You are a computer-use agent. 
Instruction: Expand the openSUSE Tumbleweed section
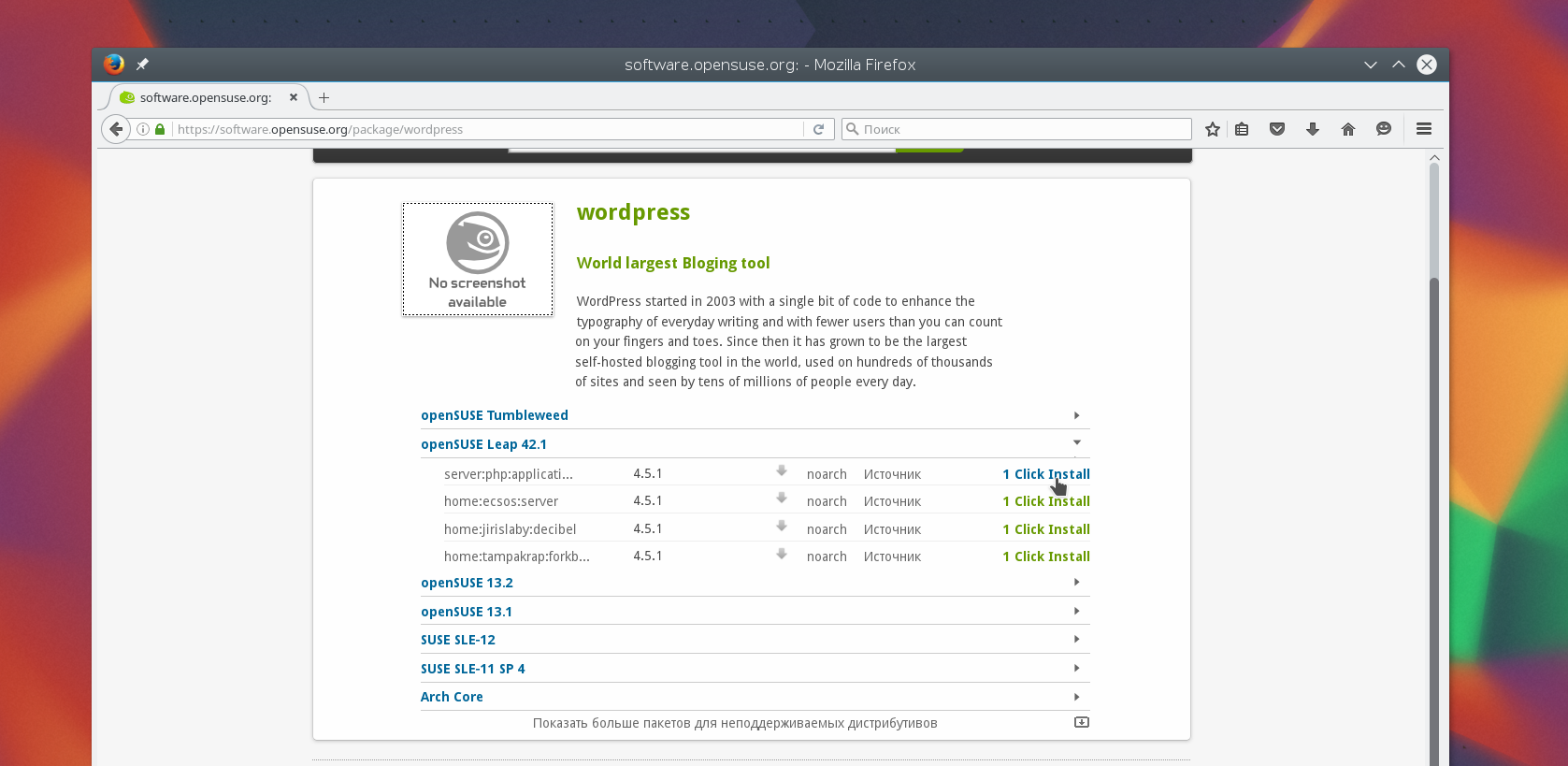[495, 415]
